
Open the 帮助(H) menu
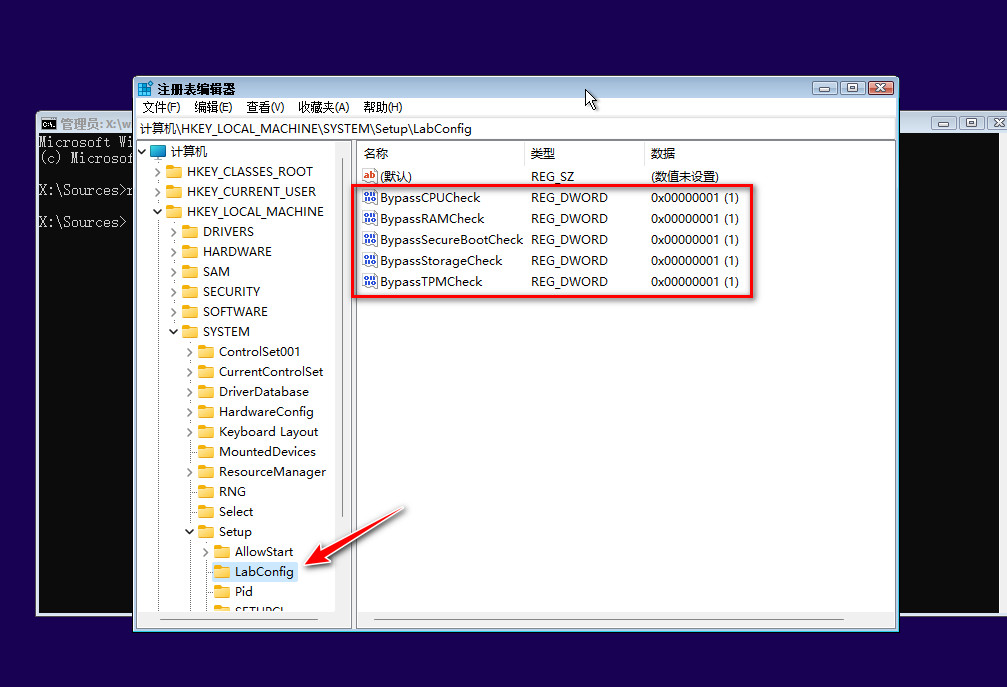383,107
